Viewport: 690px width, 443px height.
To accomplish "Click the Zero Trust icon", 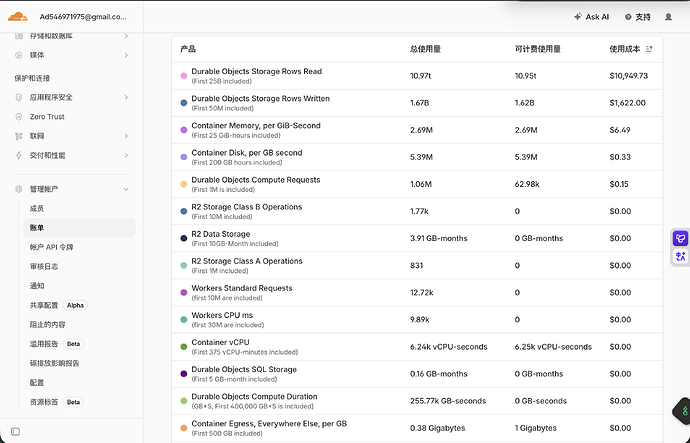I will click(18, 117).
